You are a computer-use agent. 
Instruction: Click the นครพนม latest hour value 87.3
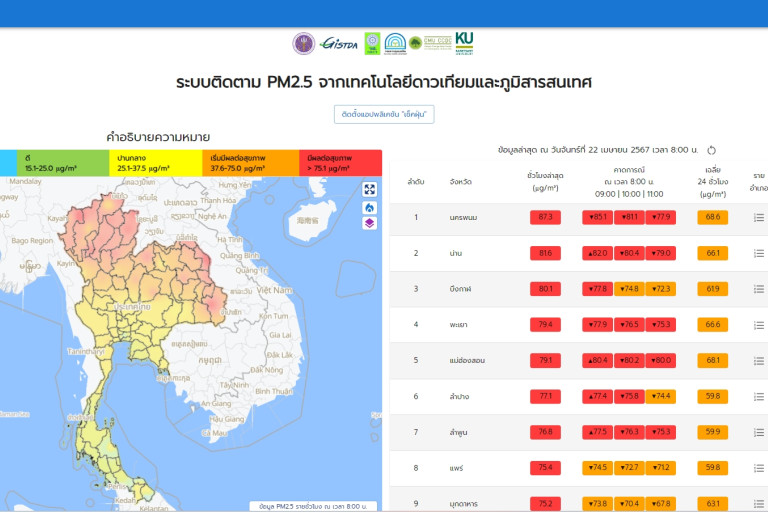pyautogui.click(x=545, y=217)
